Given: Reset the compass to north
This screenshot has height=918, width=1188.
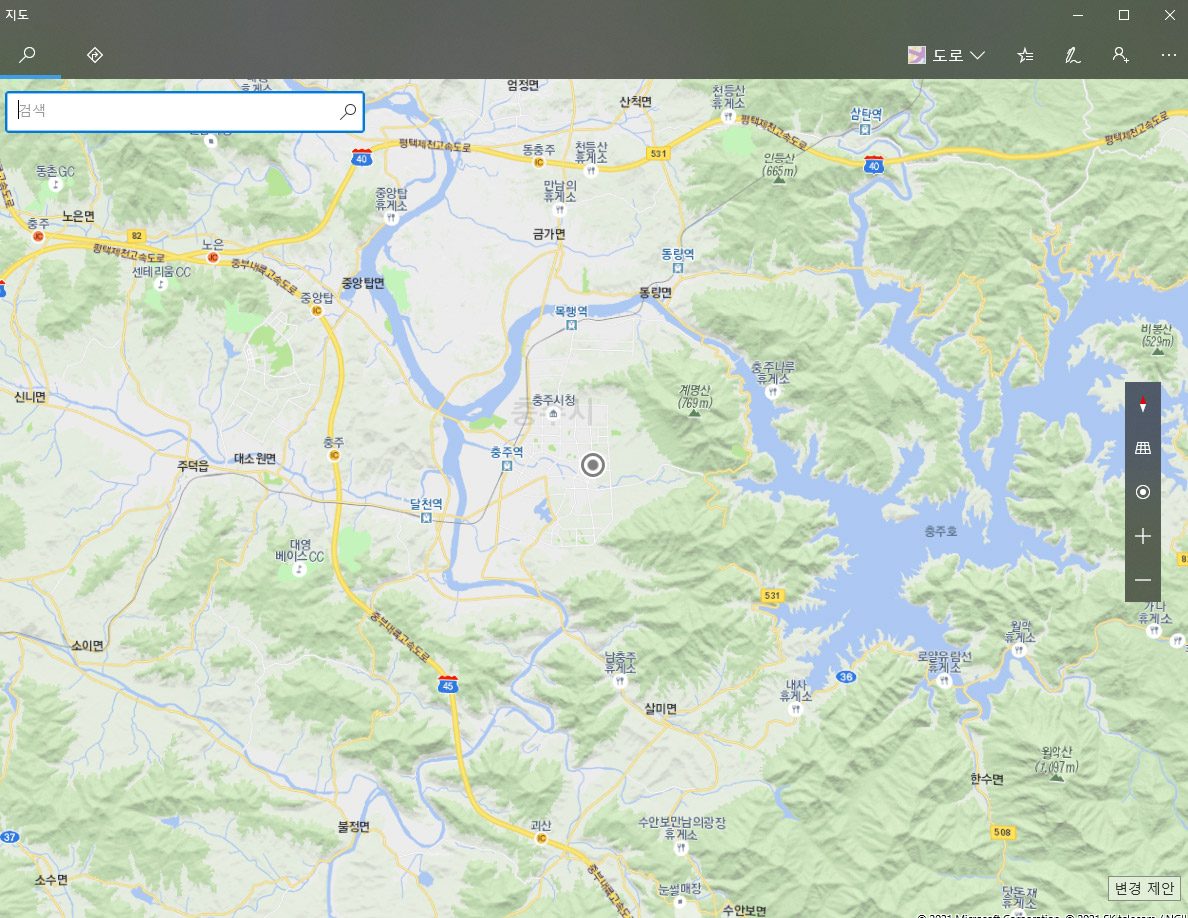Looking at the screenshot, I should click(1143, 404).
